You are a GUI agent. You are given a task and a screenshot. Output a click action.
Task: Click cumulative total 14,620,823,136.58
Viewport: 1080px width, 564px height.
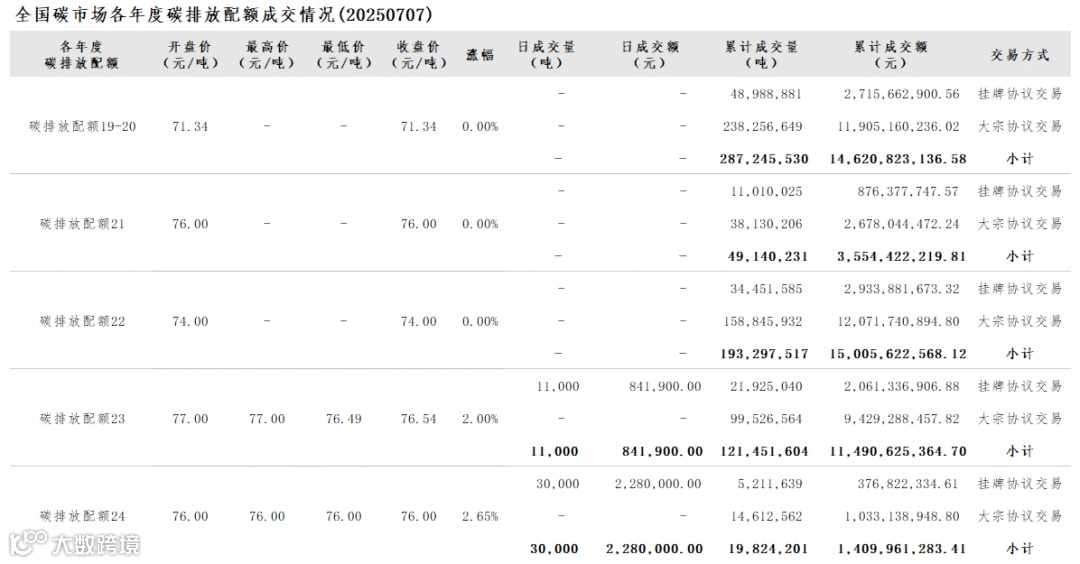pos(898,159)
